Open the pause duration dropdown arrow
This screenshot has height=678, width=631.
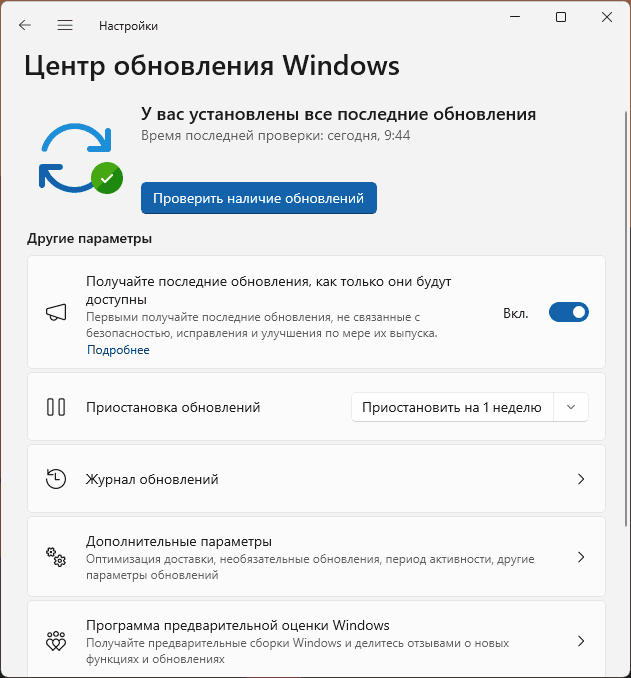click(x=571, y=407)
